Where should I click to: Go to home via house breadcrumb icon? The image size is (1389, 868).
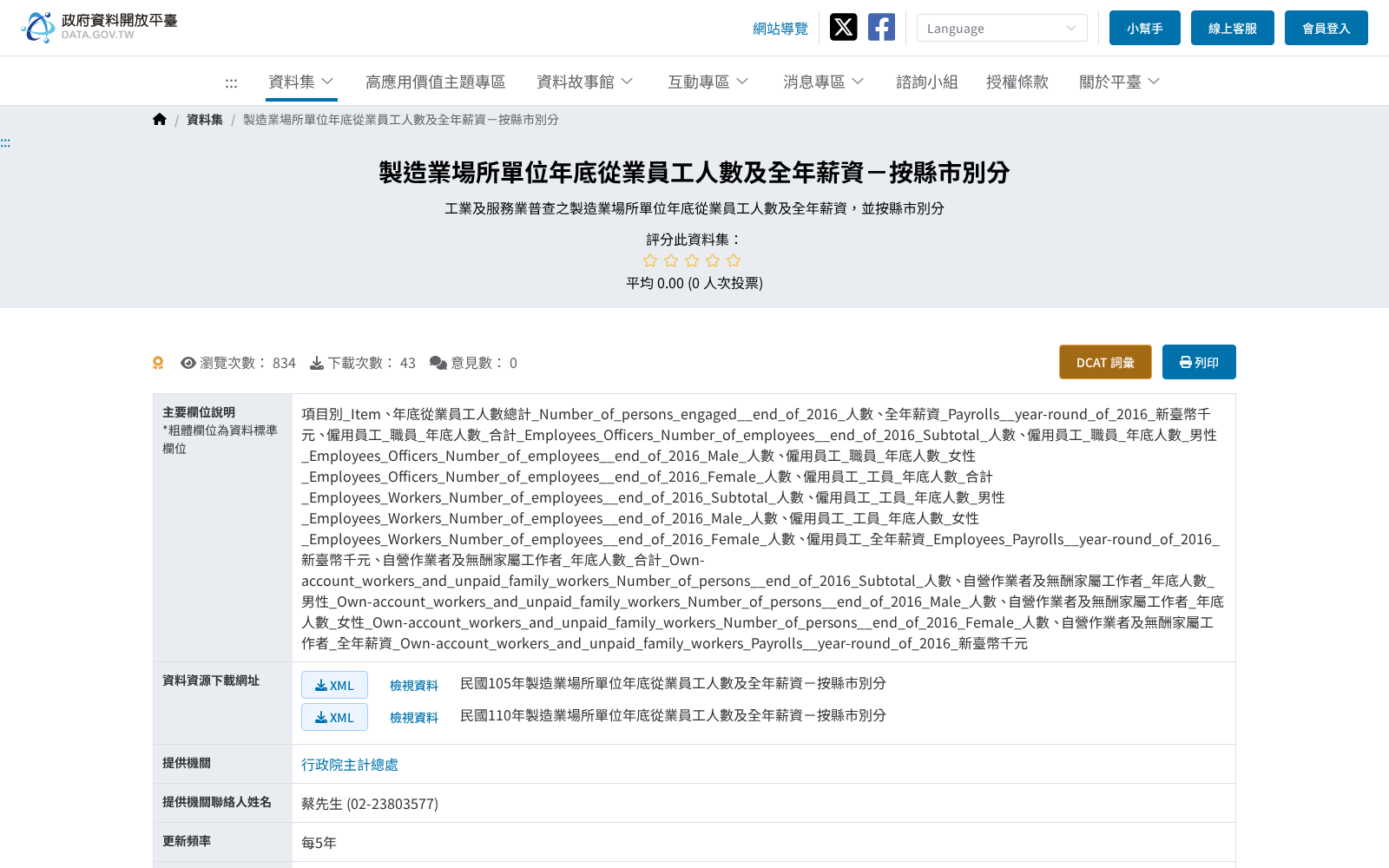pos(160,120)
